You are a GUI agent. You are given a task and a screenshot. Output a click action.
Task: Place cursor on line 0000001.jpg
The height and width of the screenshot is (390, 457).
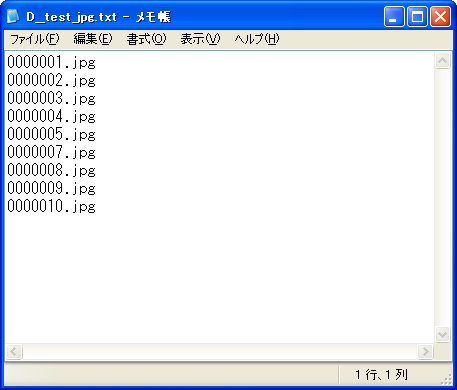click(x=52, y=62)
